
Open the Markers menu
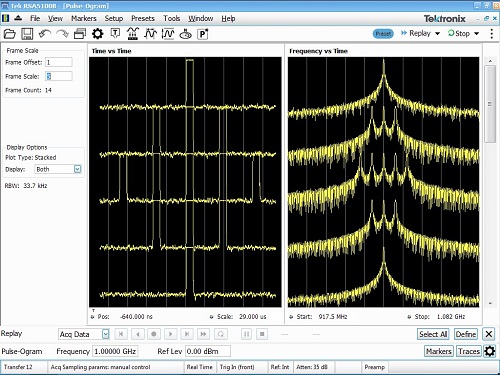tap(84, 18)
